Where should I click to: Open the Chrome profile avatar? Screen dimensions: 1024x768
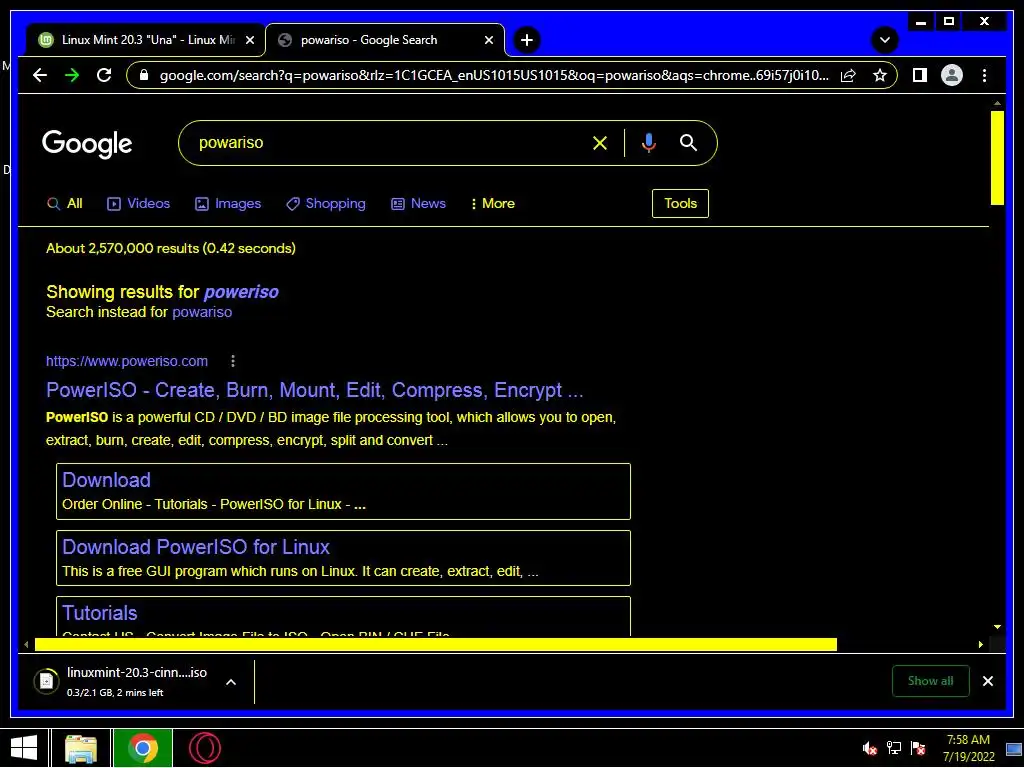tap(952, 75)
